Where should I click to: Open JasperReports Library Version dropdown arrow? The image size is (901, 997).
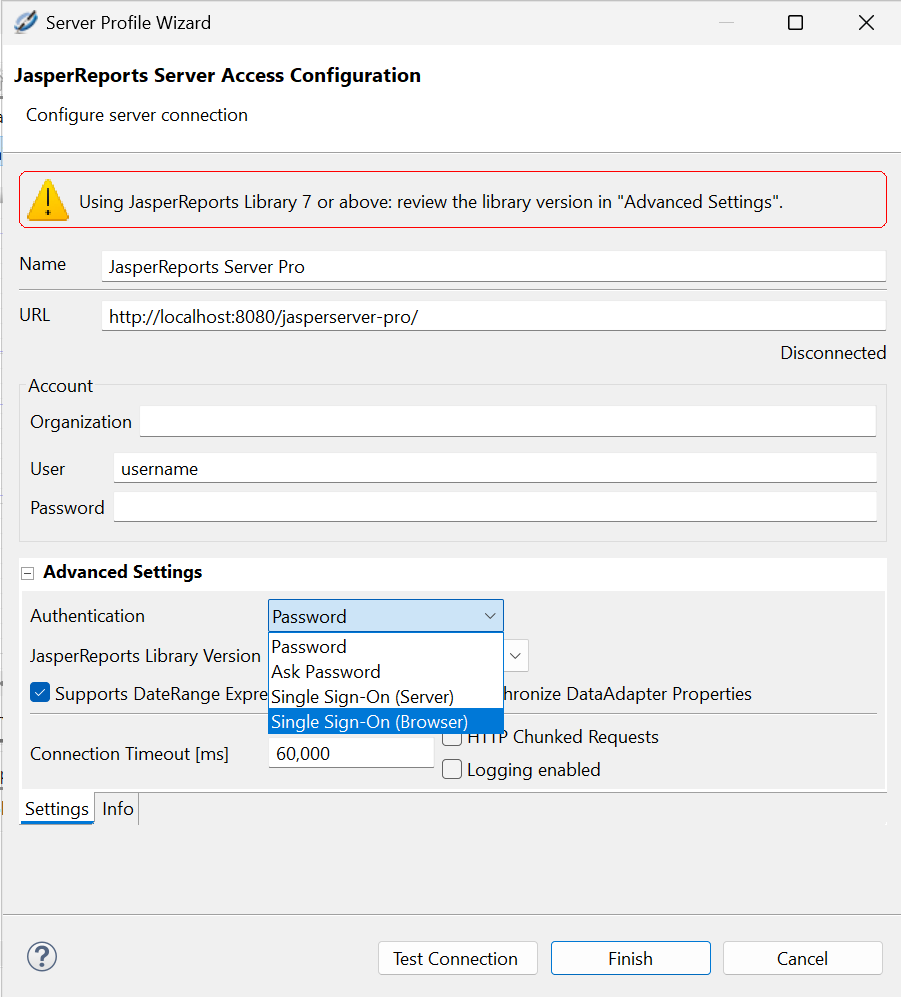pyautogui.click(x=516, y=656)
